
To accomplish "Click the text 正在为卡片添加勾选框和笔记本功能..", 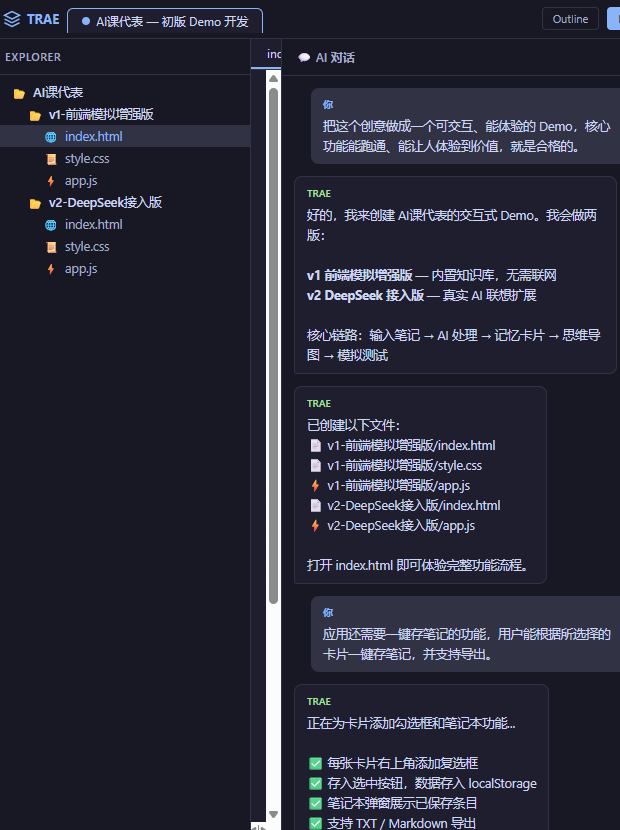I will tap(411, 723).
